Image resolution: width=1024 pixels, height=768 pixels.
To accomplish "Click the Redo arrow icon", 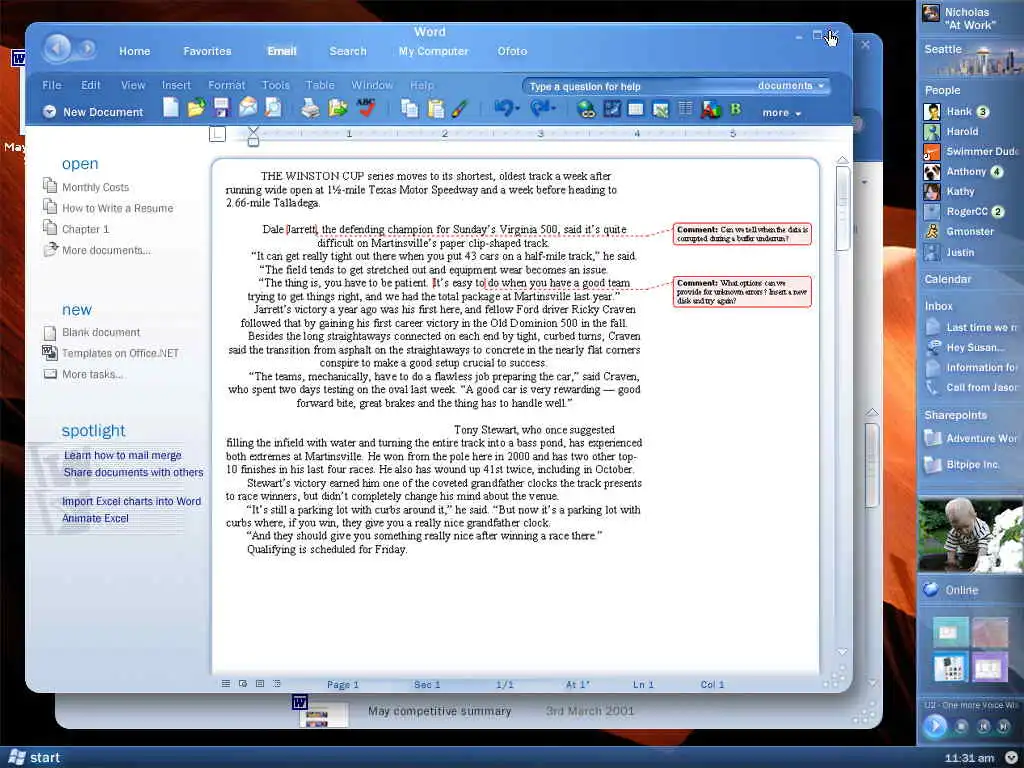I will [541, 108].
